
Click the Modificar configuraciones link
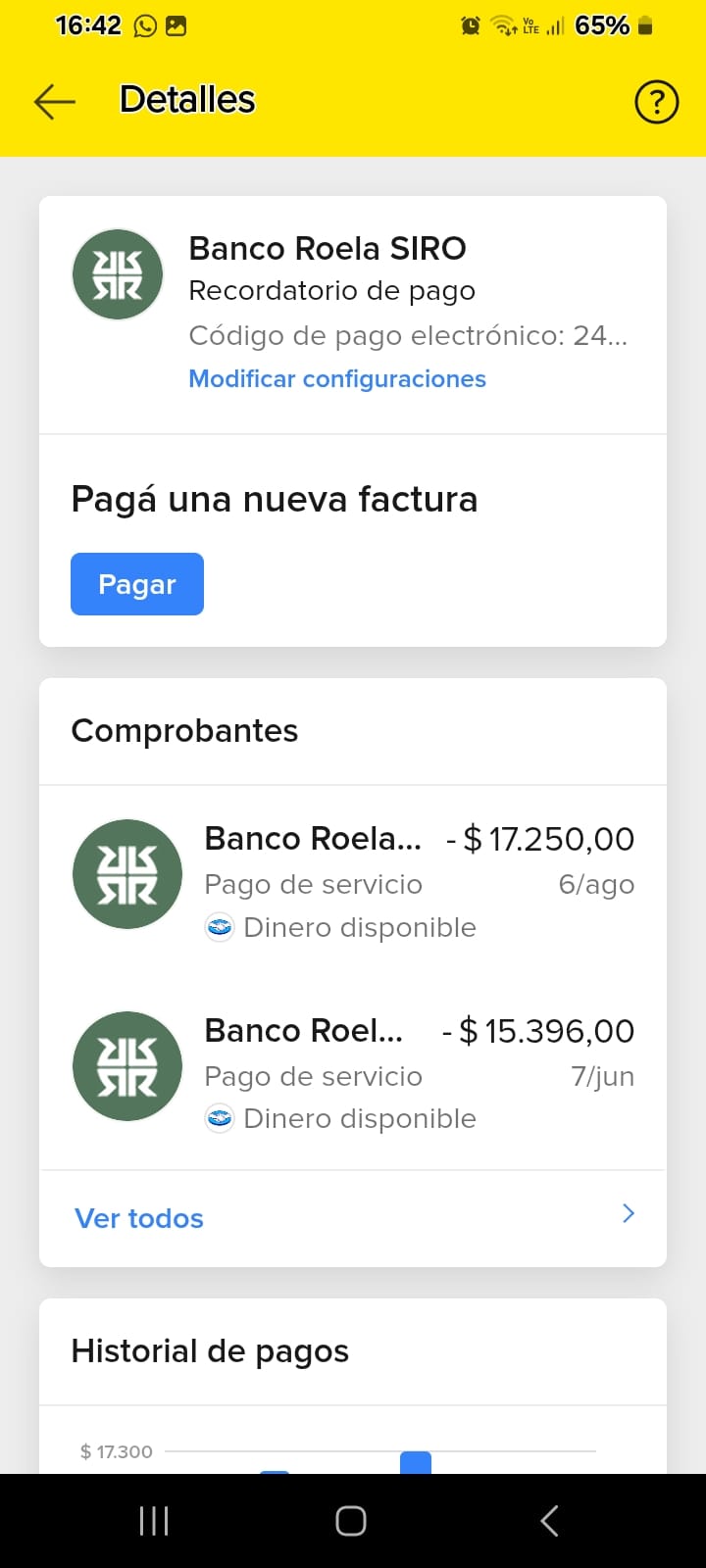(x=337, y=379)
